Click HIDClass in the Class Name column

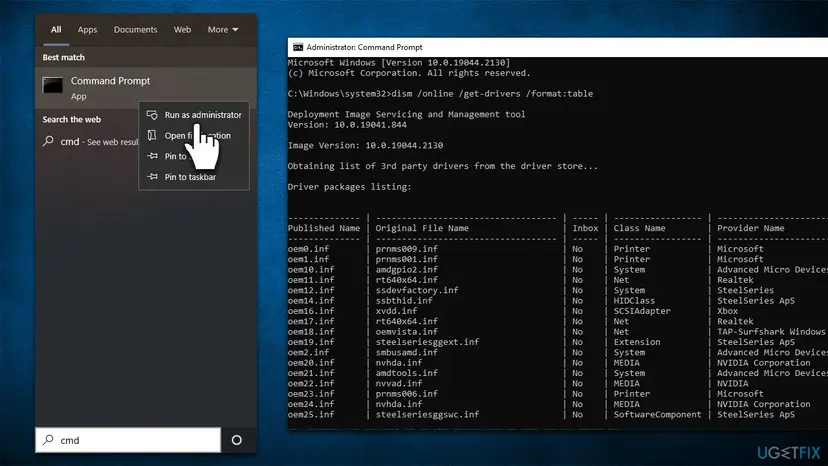tap(634, 301)
